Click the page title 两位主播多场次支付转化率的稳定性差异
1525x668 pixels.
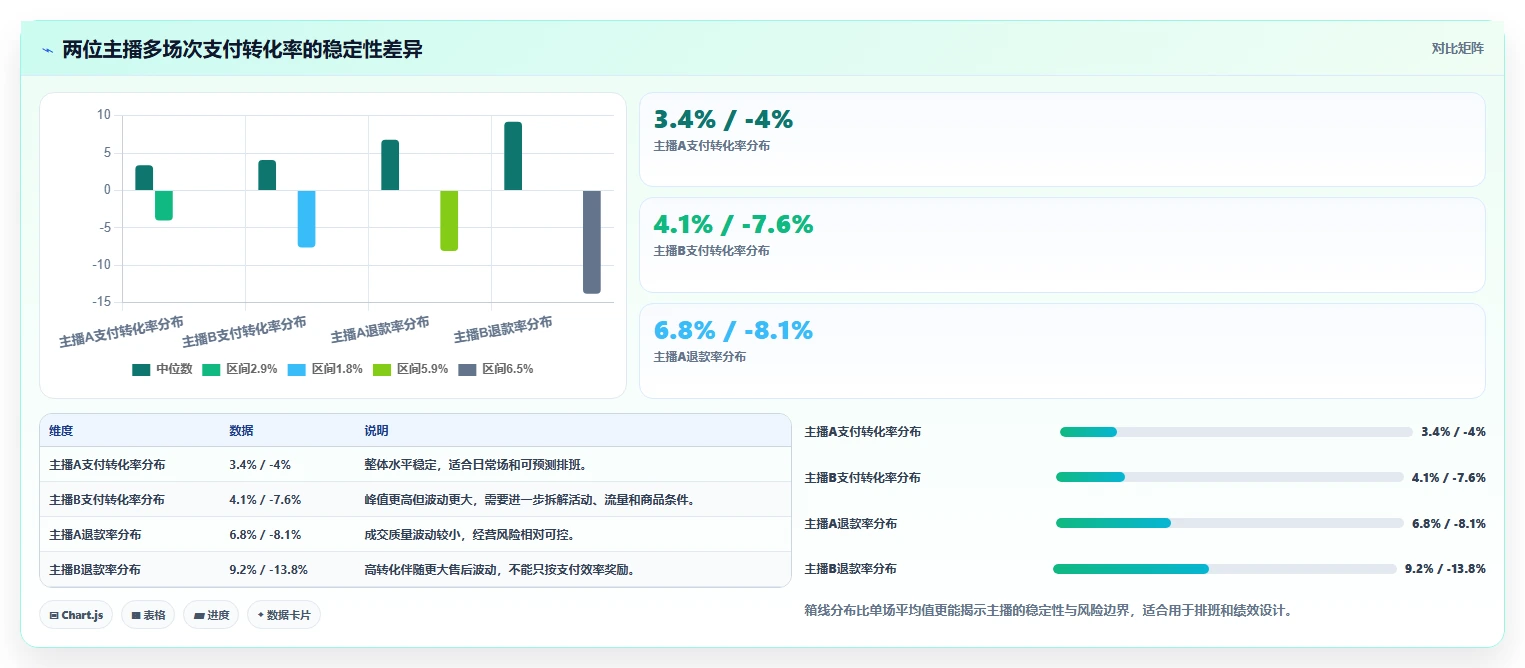[242, 49]
